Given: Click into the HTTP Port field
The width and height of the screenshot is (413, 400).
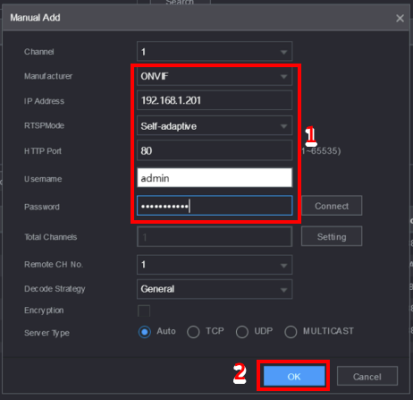Looking at the screenshot, I should coord(215,151).
